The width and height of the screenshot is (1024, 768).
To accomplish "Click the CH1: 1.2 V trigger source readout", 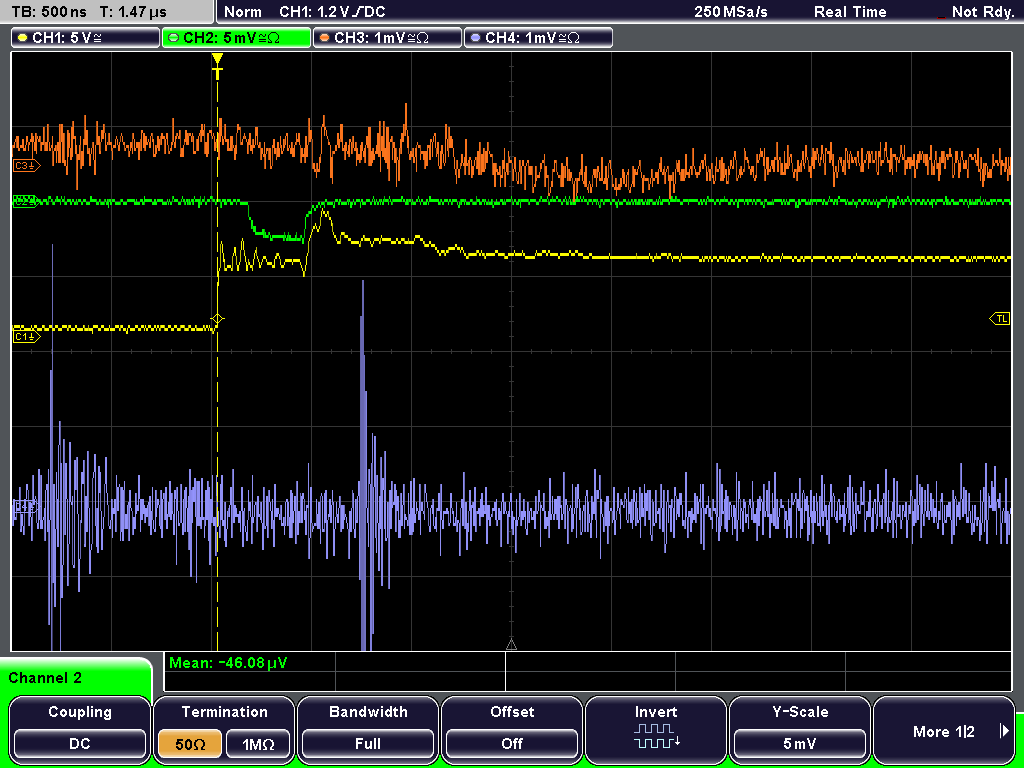I will point(332,12).
